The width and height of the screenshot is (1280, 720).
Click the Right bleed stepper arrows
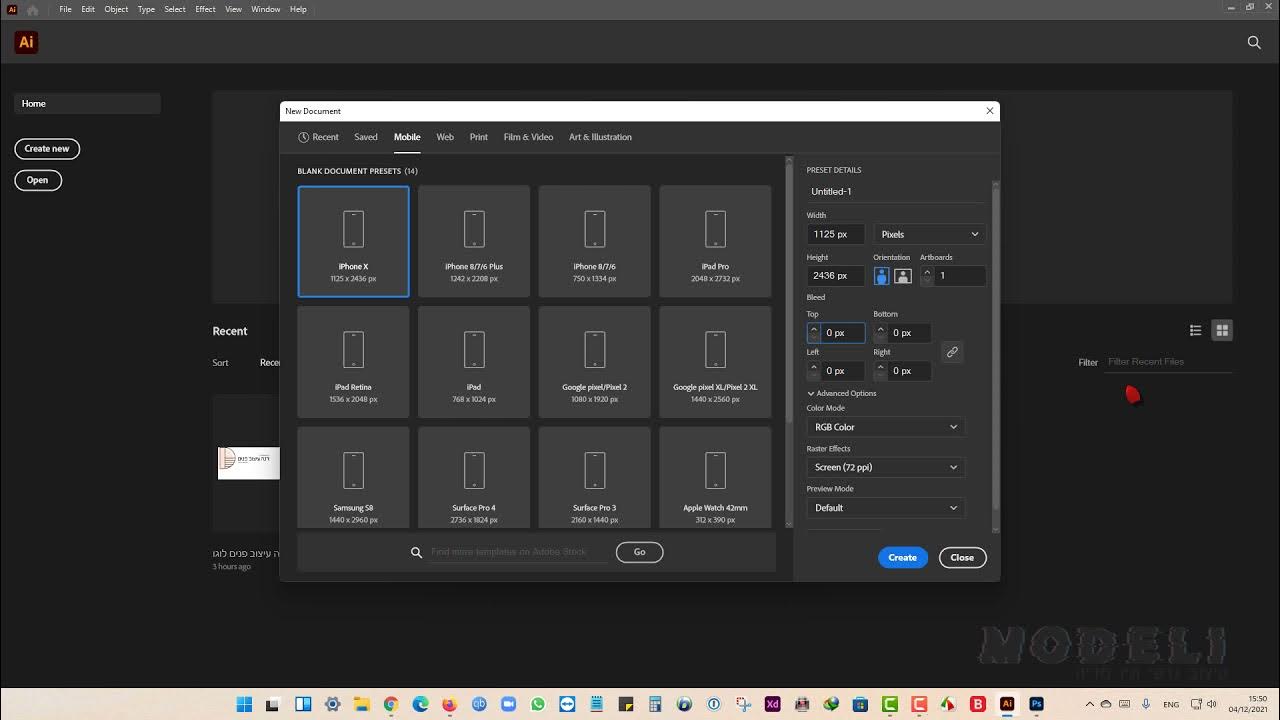click(x=881, y=371)
